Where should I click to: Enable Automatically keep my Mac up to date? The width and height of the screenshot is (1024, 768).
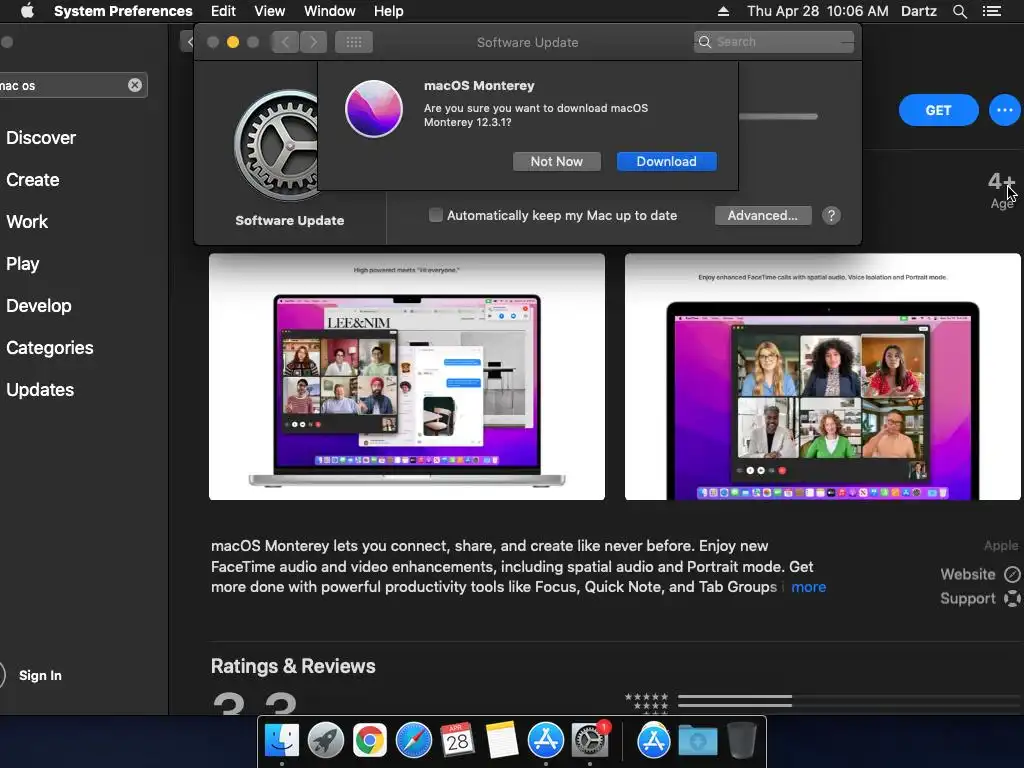point(436,215)
